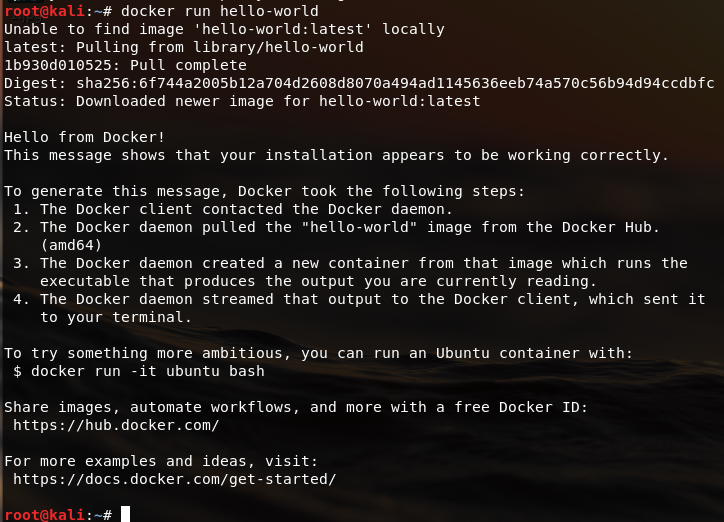
Task: Click step 1 about Docker client contacting daemon
Action: tap(233, 209)
